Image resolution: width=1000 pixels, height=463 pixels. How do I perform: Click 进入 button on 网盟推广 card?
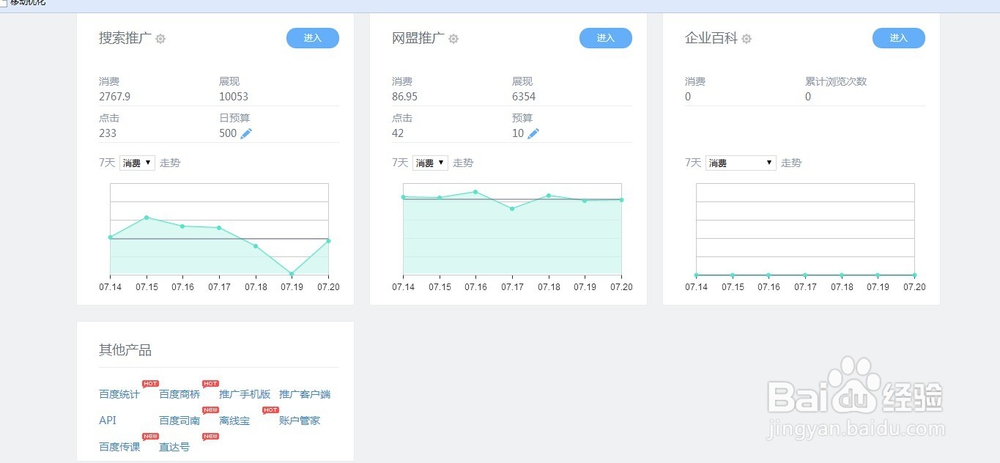(605, 38)
